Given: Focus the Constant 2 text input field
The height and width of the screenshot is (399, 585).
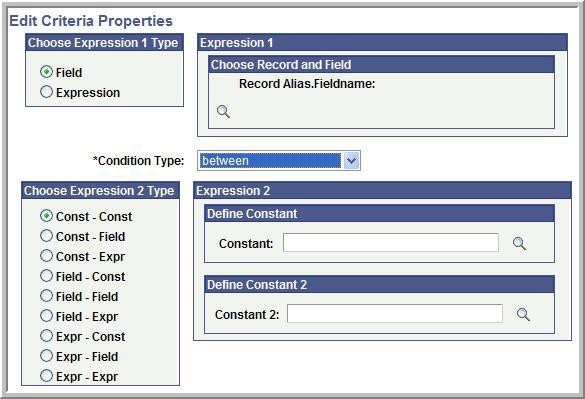Looking at the screenshot, I should 395,314.
